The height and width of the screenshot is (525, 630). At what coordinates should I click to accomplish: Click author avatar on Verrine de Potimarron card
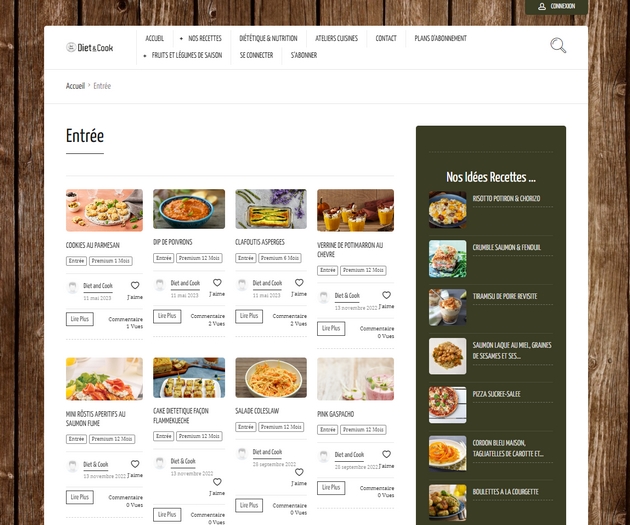tap(324, 297)
